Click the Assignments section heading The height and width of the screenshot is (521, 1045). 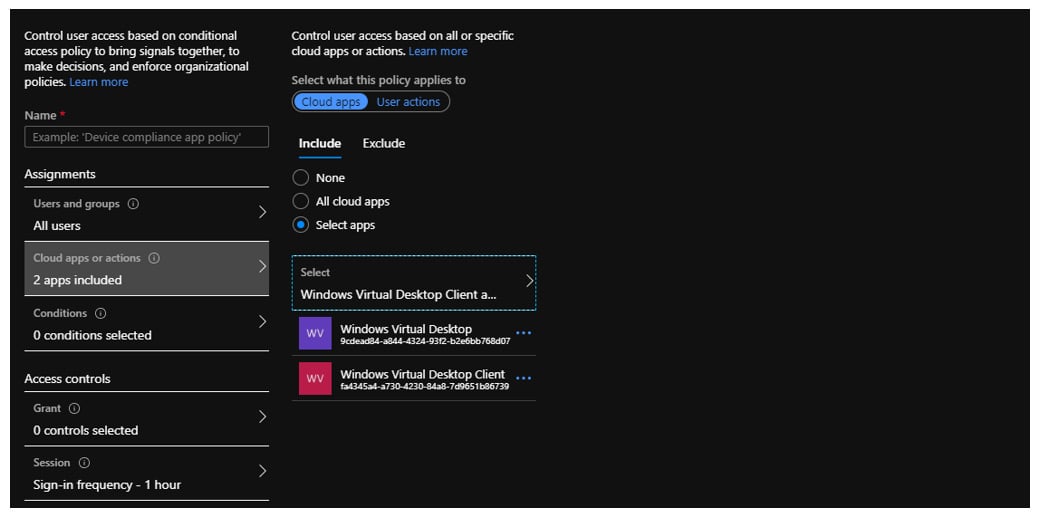pos(60,175)
